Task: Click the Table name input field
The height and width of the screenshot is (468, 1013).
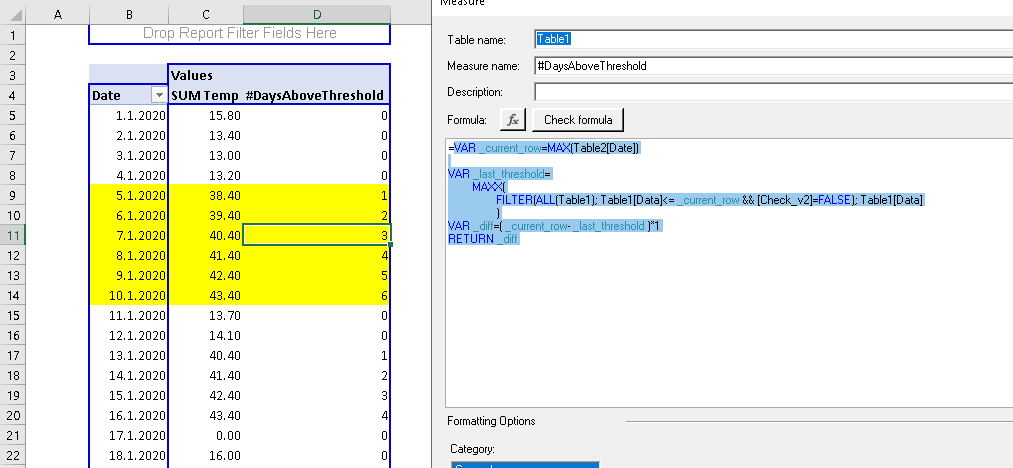Action: tap(773, 39)
